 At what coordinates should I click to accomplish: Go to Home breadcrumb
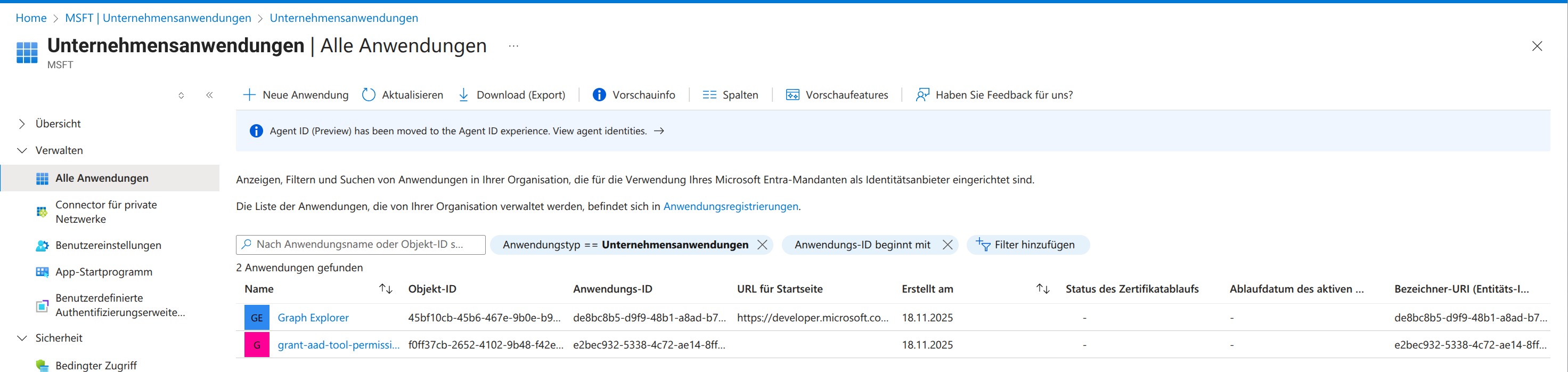pyautogui.click(x=31, y=18)
